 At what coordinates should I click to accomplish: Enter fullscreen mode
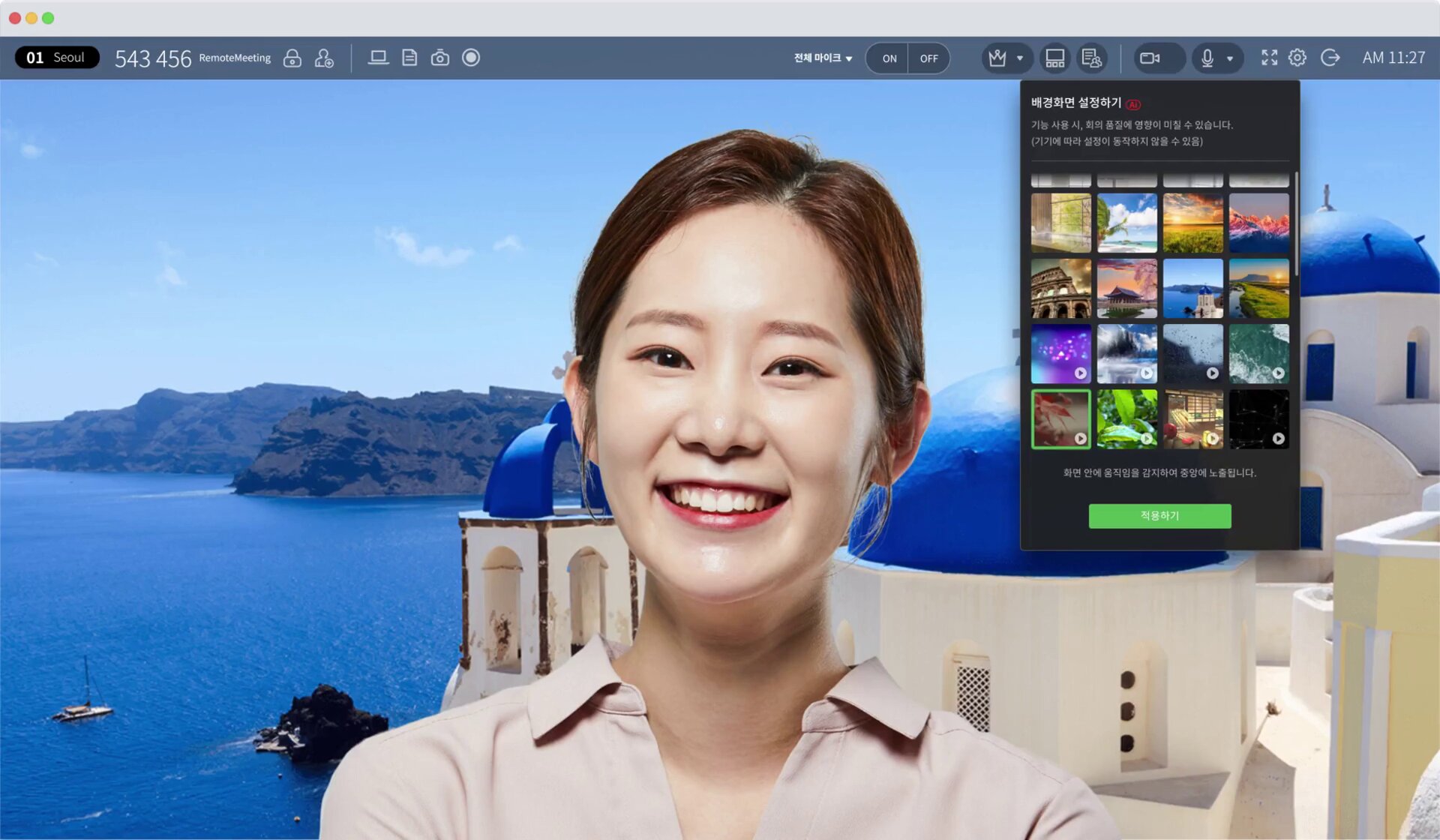[x=1270, y=57]
